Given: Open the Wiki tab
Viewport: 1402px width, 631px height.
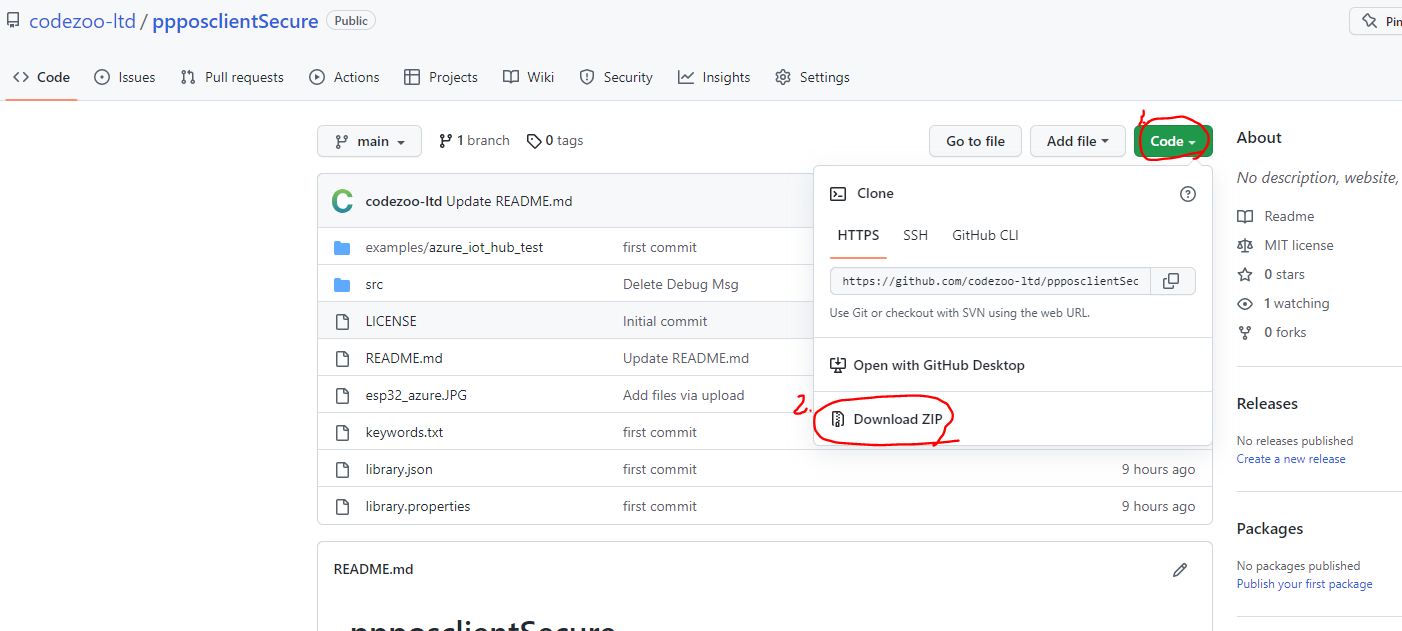Looking at the screenshot, I should coord(529,77).
